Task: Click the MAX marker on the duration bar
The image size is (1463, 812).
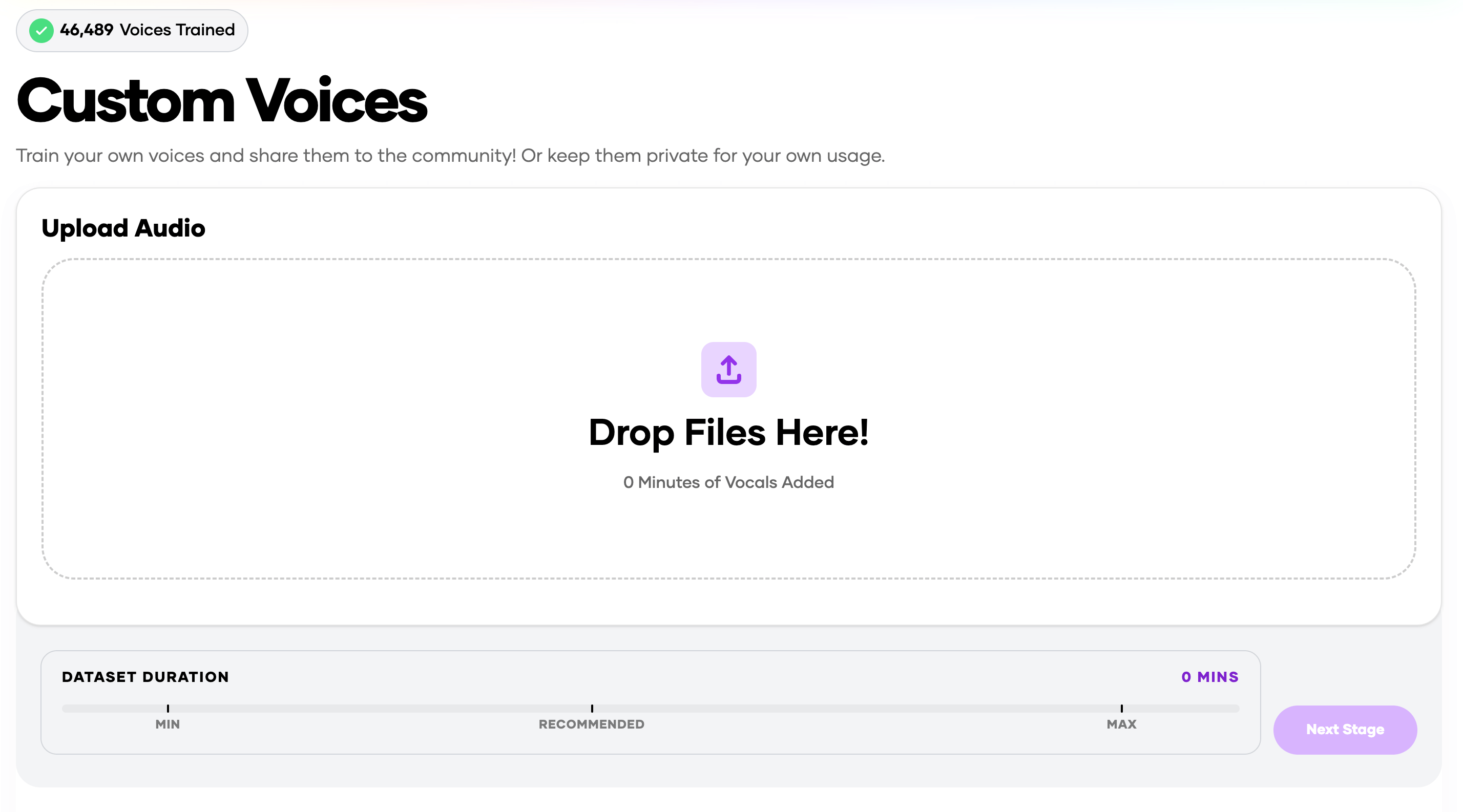Action: (x=1122, y=708)
